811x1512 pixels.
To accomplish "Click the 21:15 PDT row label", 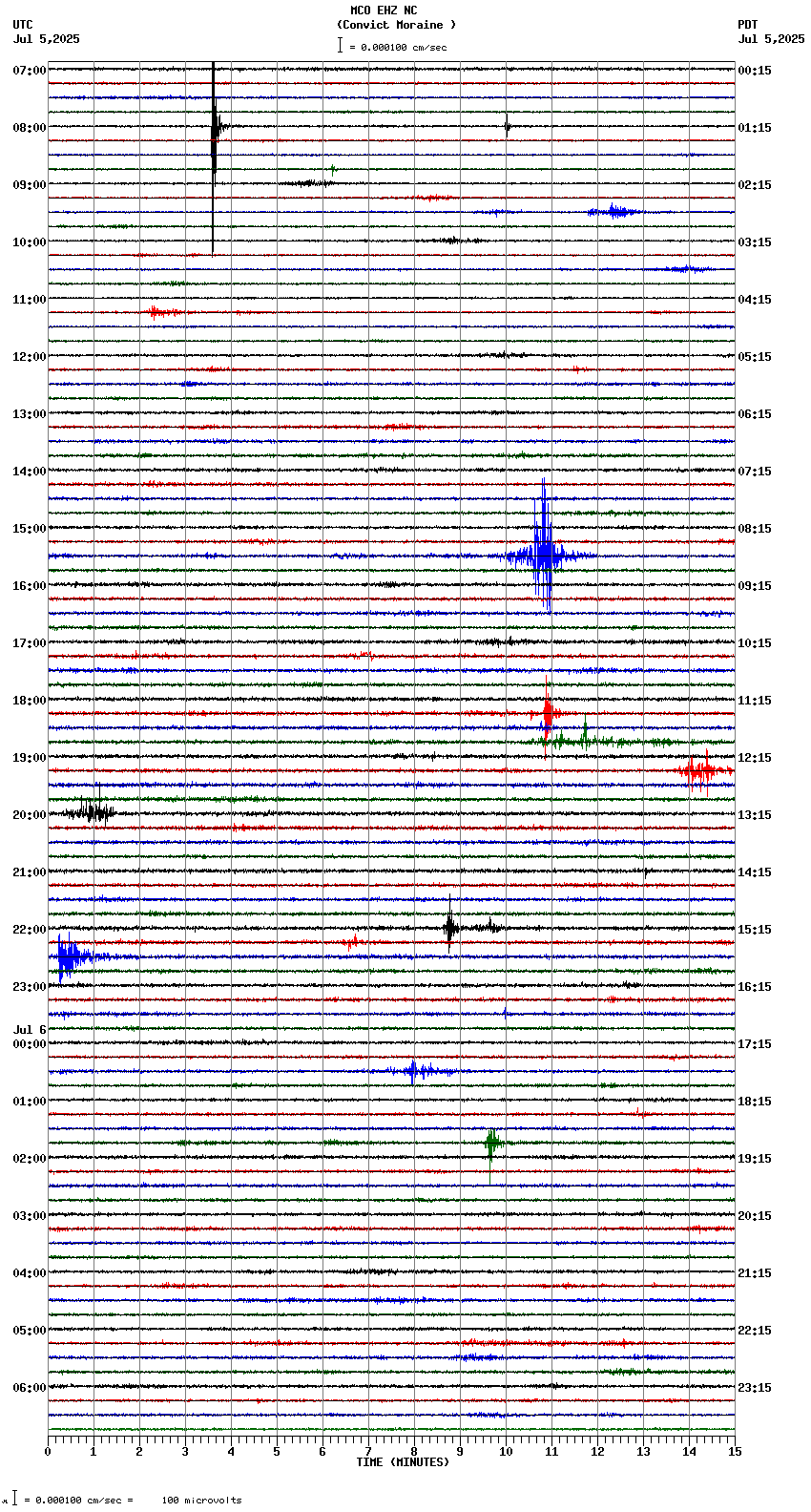I will pyautogui.click(x=755, y=1273).
